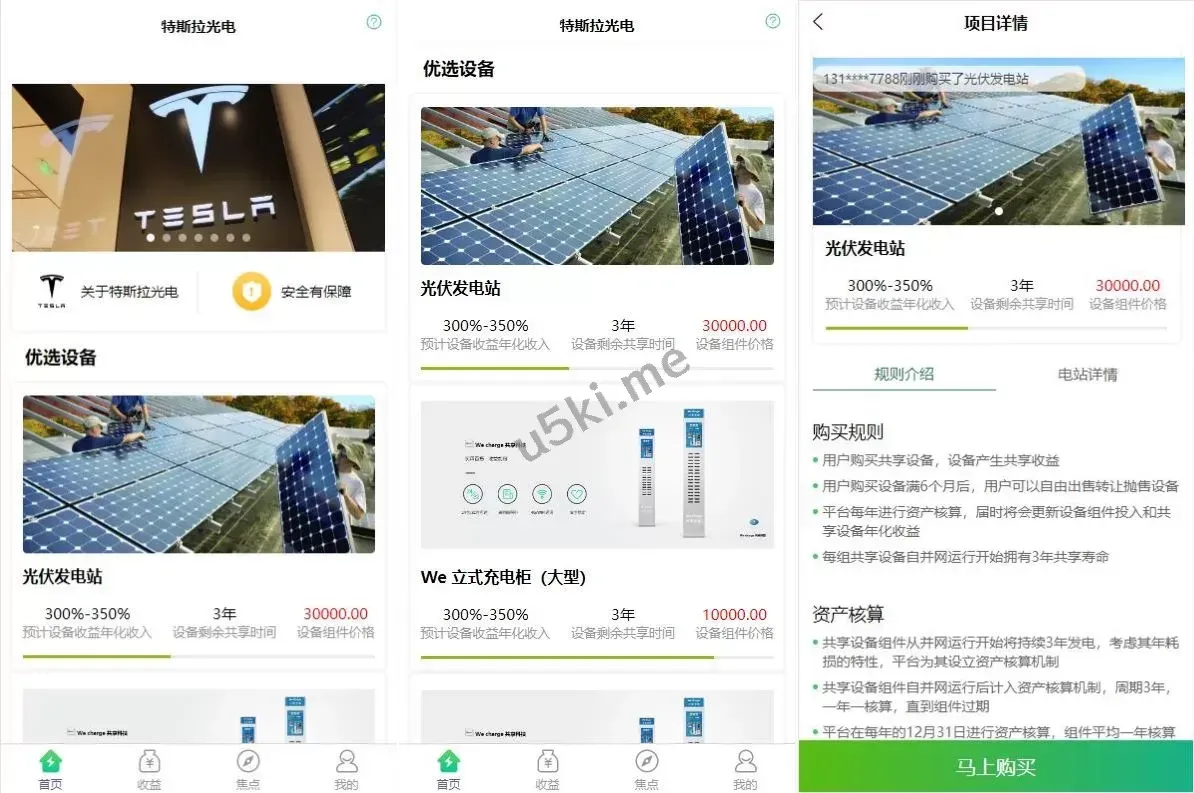
Task: Select first carousel dot on Tesla banner
Action: click(151, 238)
